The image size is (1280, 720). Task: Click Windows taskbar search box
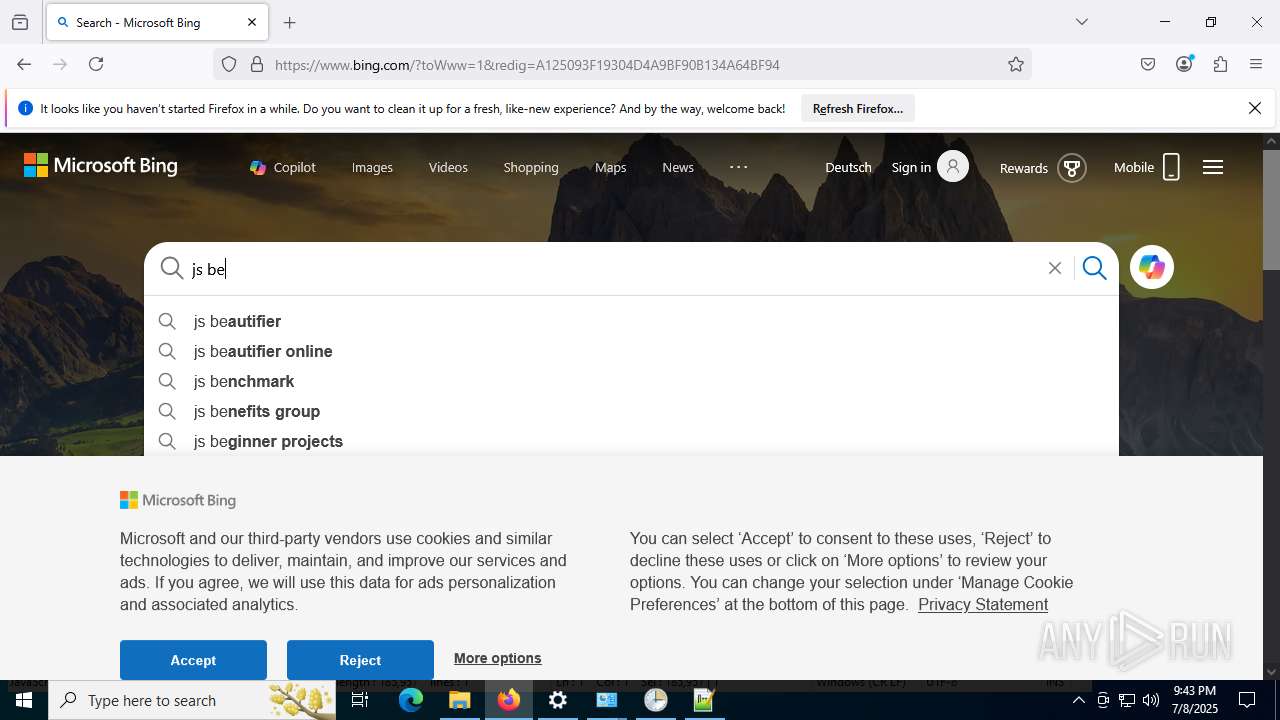pyautogui.click(x=194, y=700)
